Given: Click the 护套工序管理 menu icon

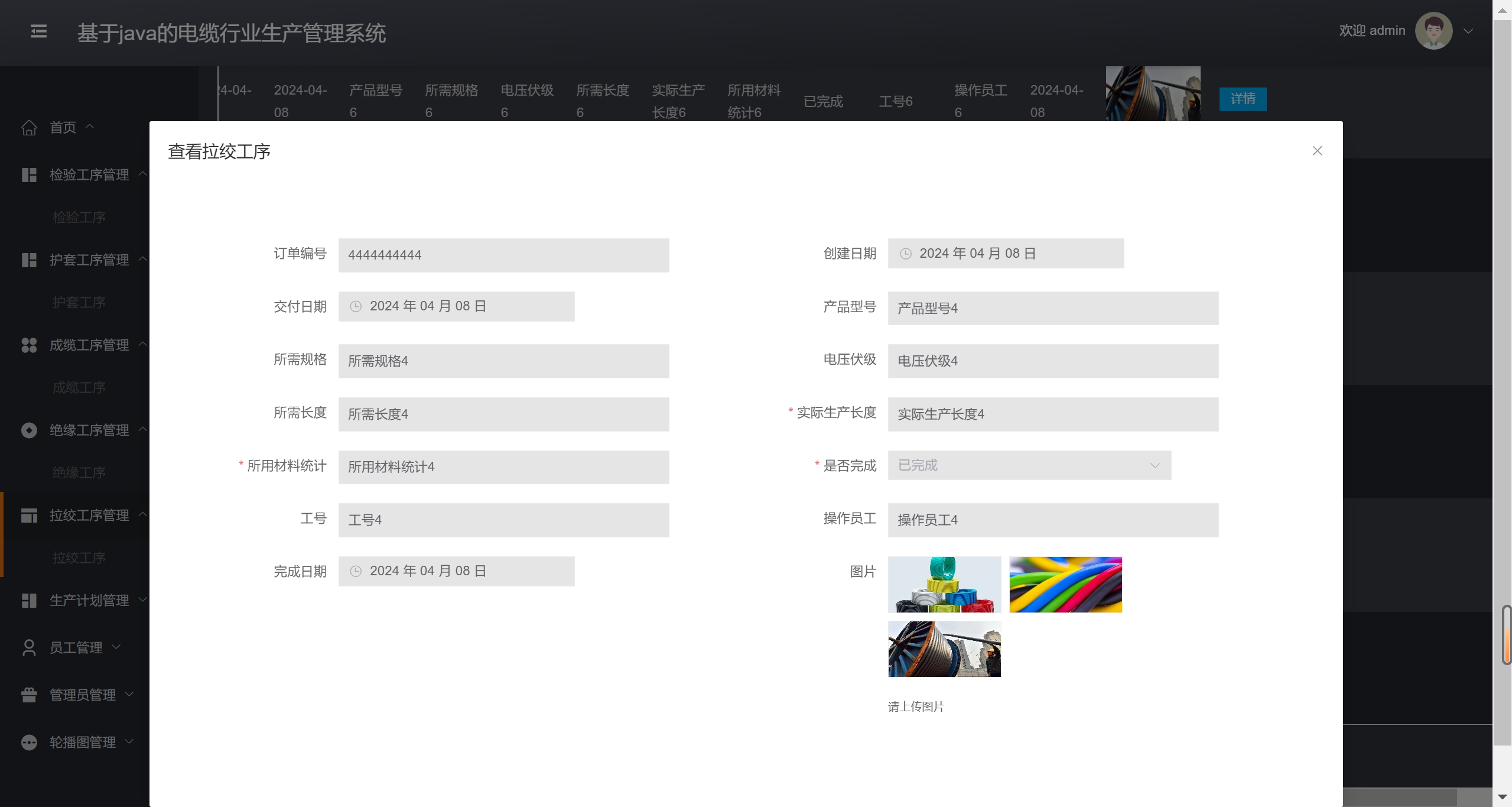Looking at the screenshot, I should coord(29,260).
